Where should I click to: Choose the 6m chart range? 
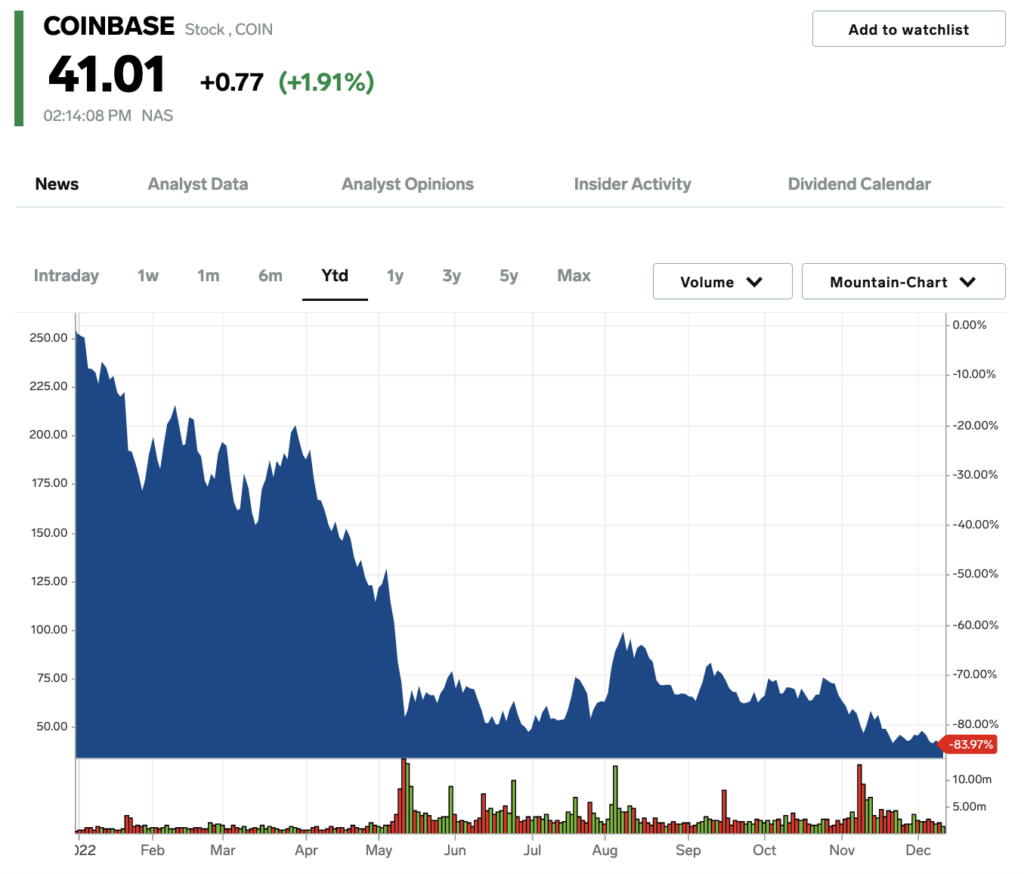(x=270, y=276)
